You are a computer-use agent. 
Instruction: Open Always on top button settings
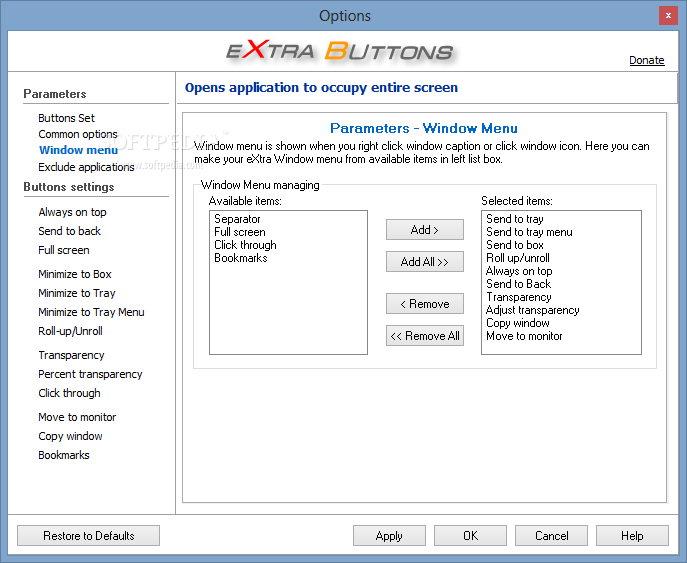click(72, 212)
